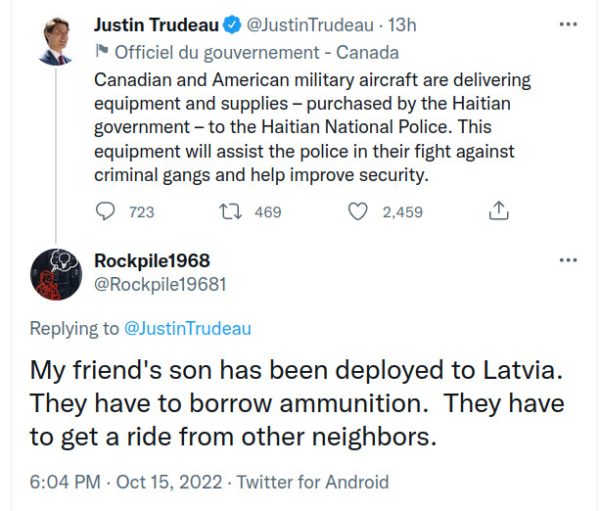
Task: Click the Twitter for Android source label
Action: (311, 482)
